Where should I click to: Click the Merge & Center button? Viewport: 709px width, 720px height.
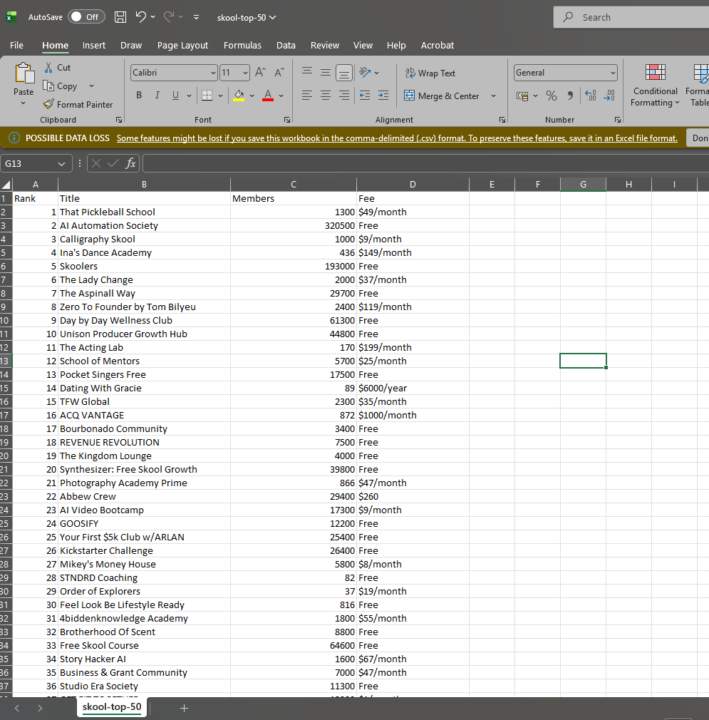[x=441, y=96]
